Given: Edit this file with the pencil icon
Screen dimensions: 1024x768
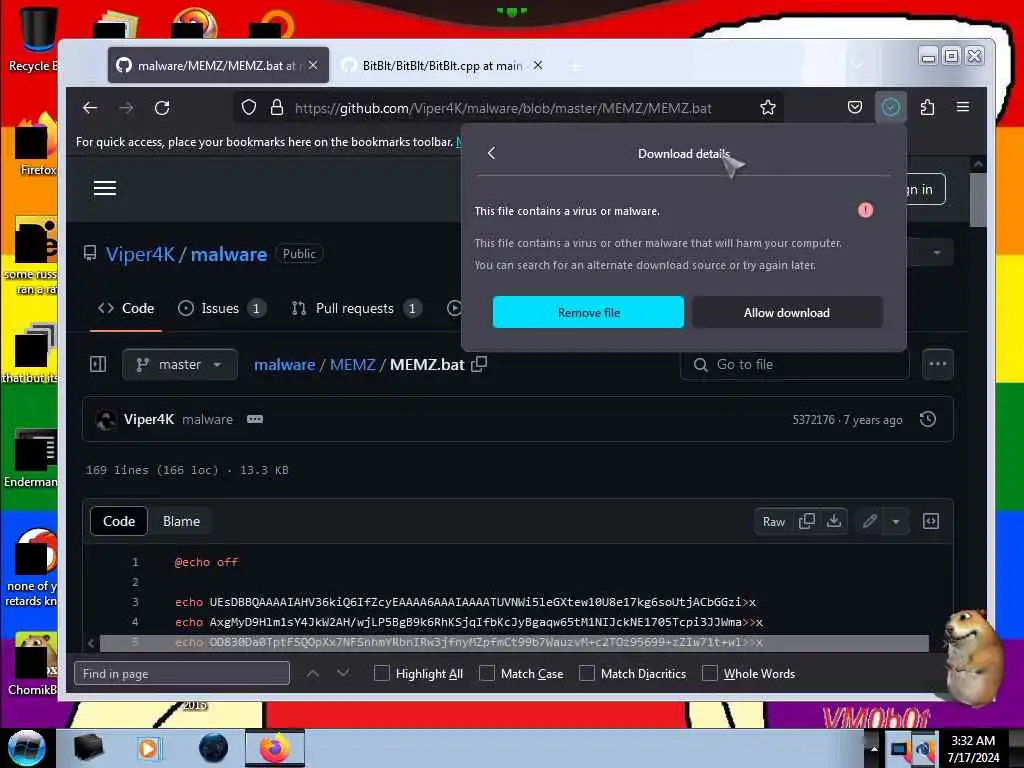Looking at the screenshot, I should (x=869, y=521).
